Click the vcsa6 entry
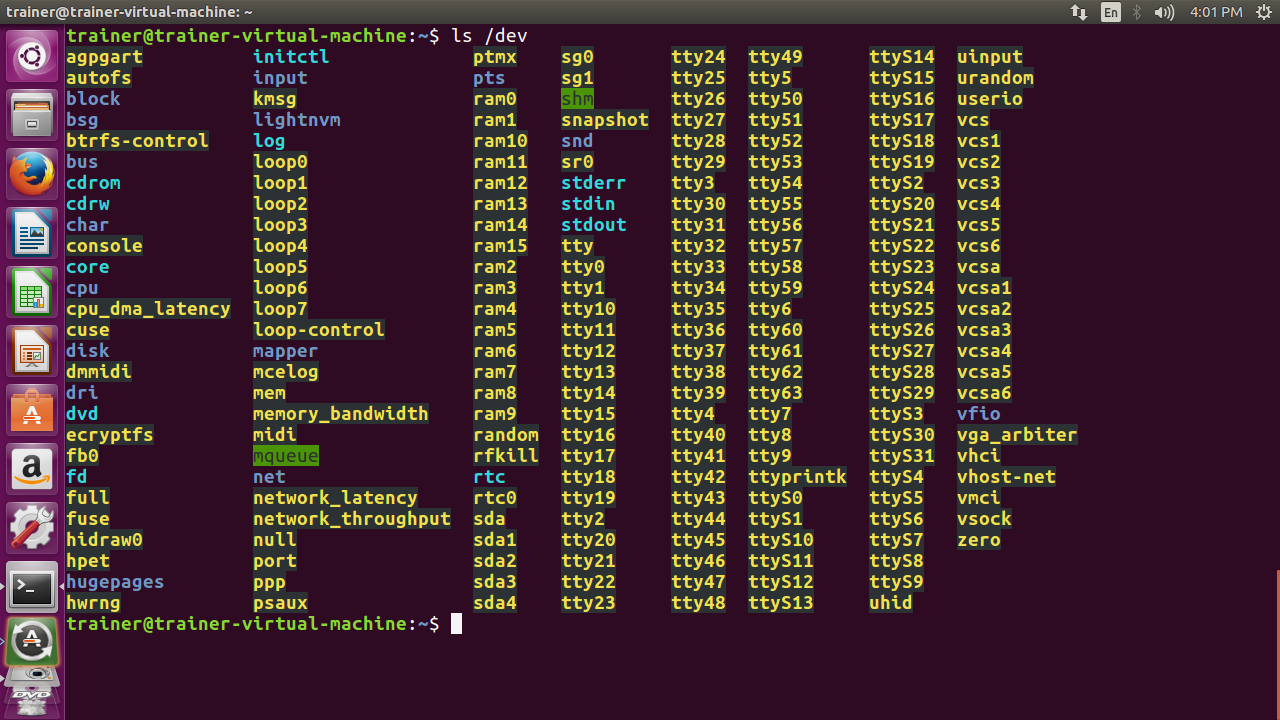1280x720 pixels. pos(984,393)
